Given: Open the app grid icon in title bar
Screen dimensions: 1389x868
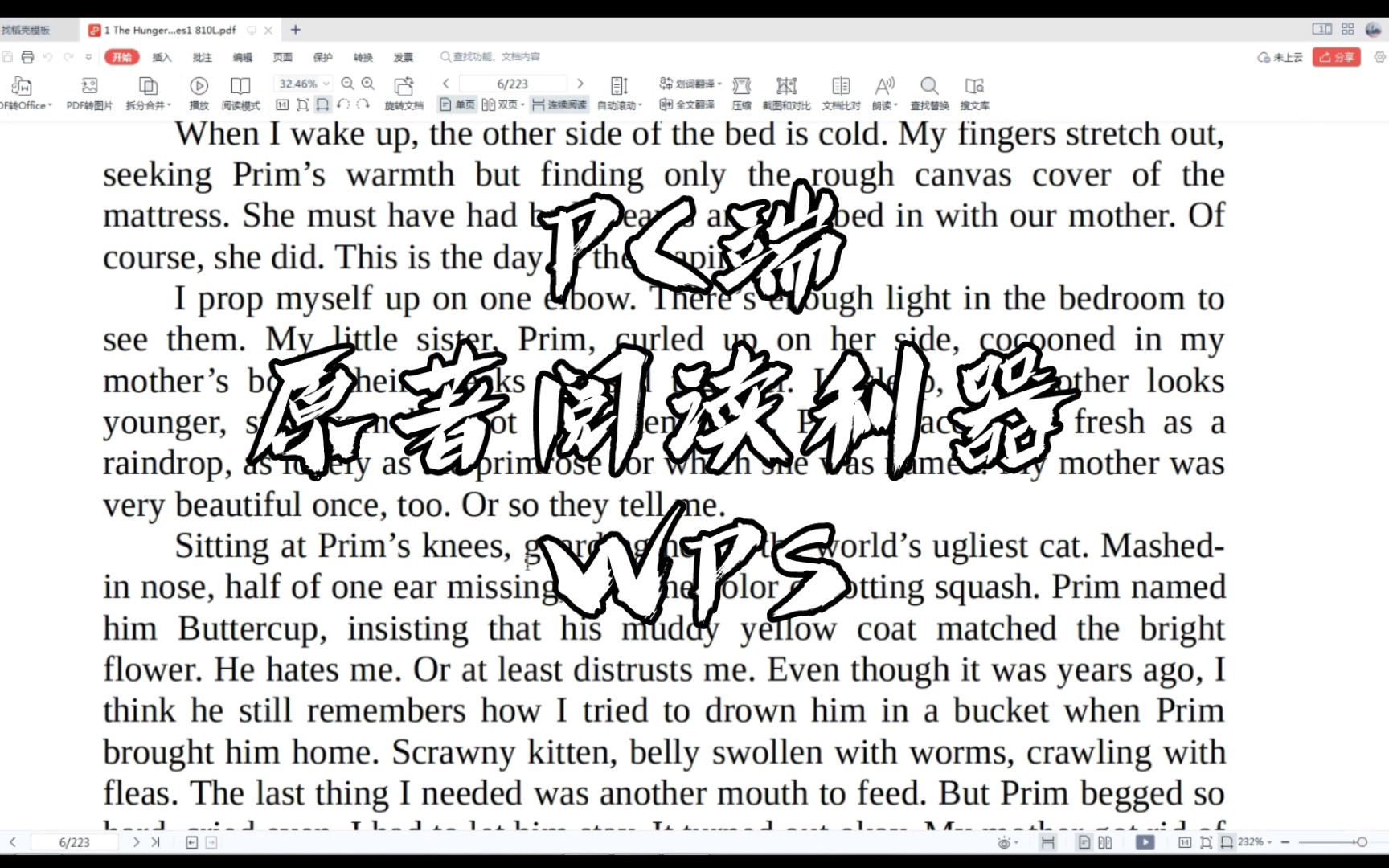Looking at the screenshot, I should pos(1348,29).
